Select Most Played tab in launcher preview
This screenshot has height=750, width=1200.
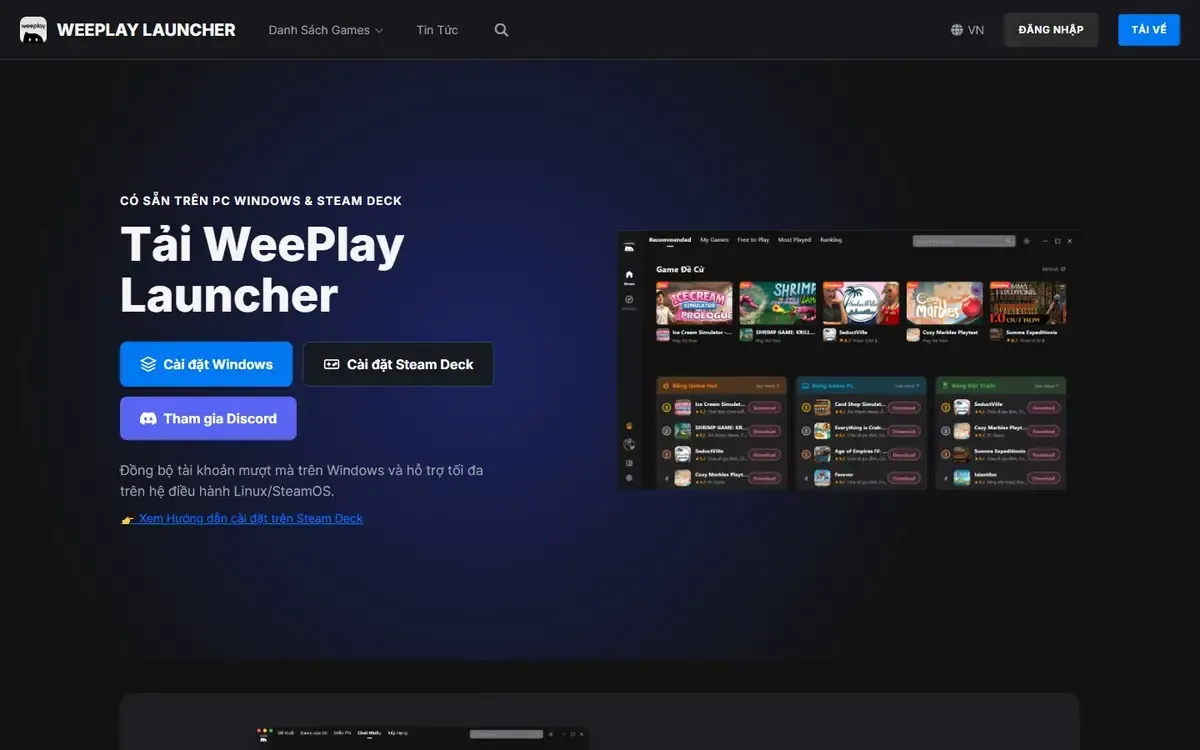pyautogui.click(x=794, y=240)
